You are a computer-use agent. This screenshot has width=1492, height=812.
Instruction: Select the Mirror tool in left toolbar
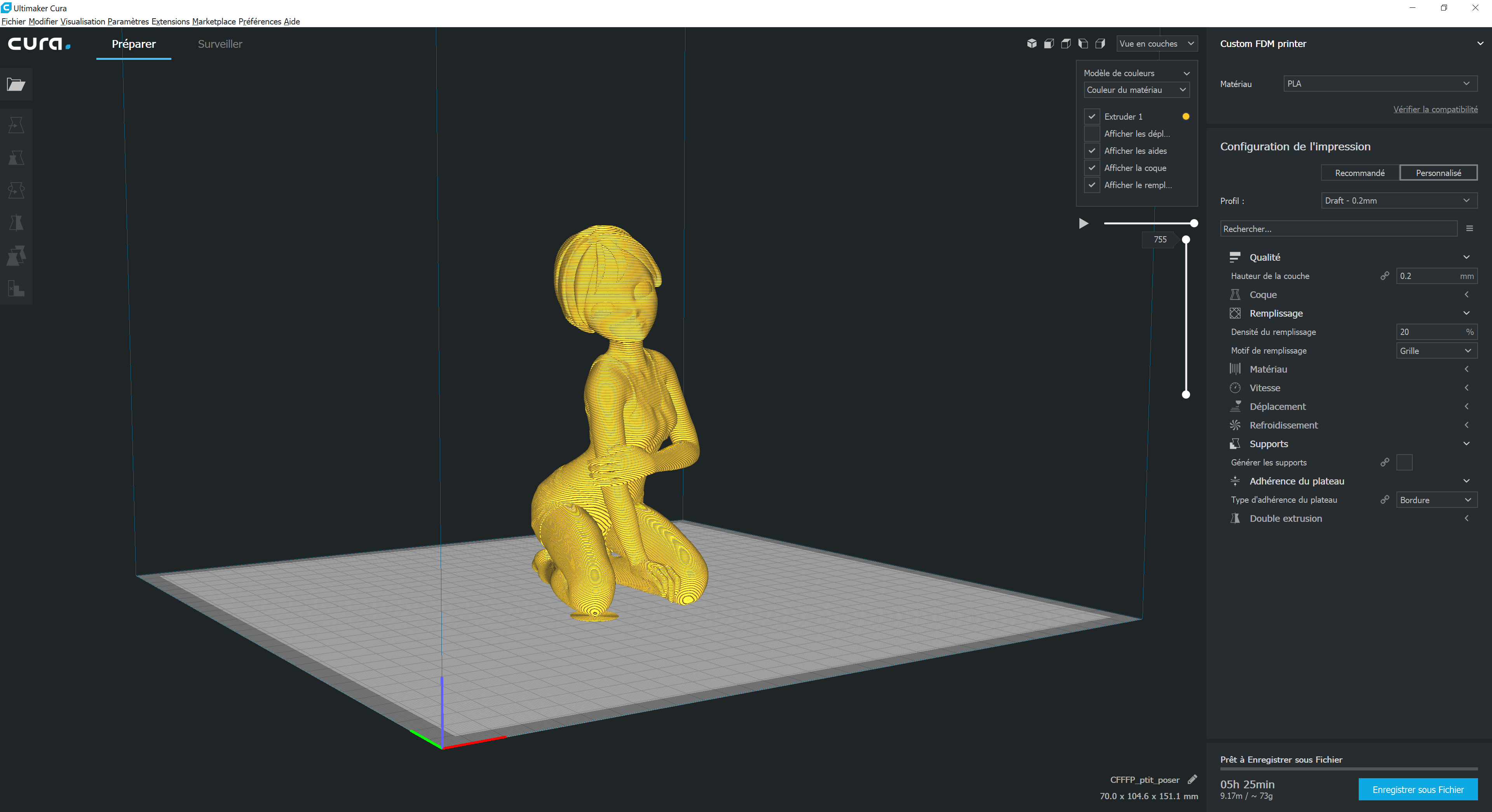pos(16,223)
